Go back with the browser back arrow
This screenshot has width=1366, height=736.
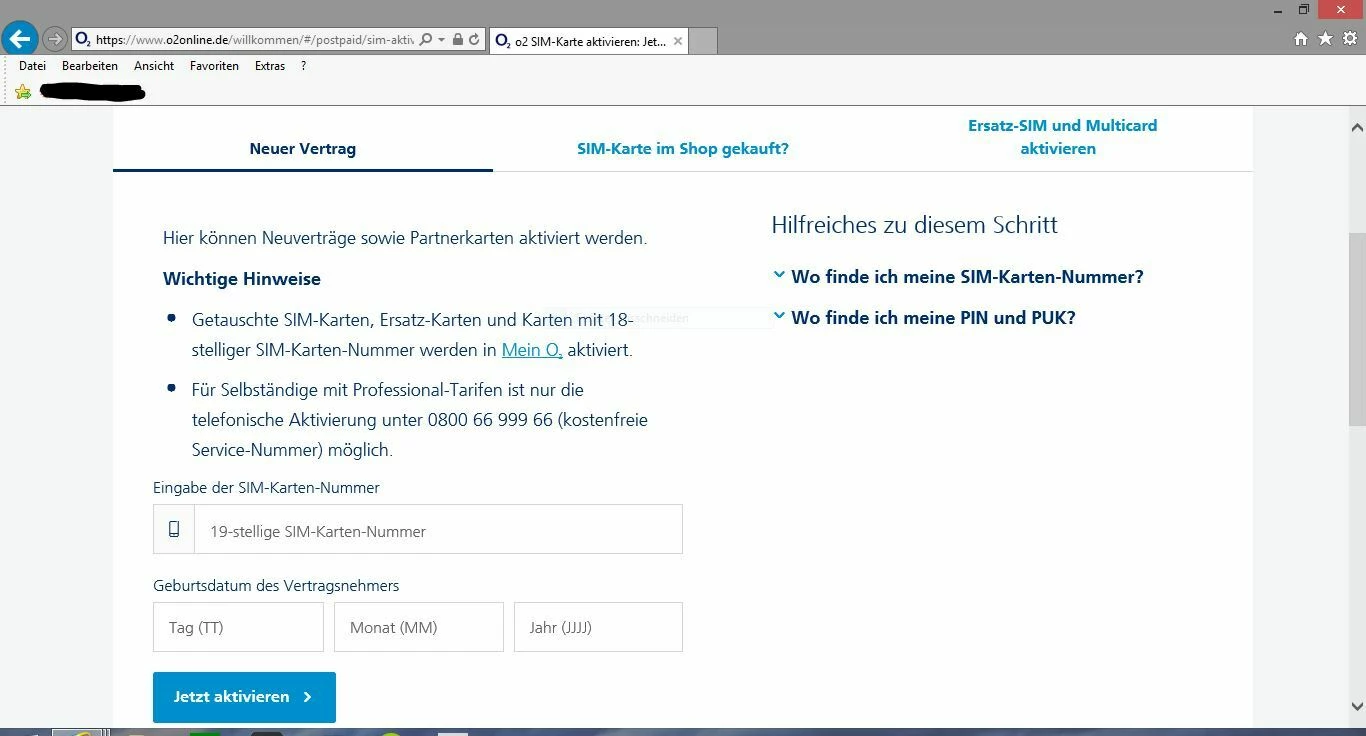[x=20, y=39]
